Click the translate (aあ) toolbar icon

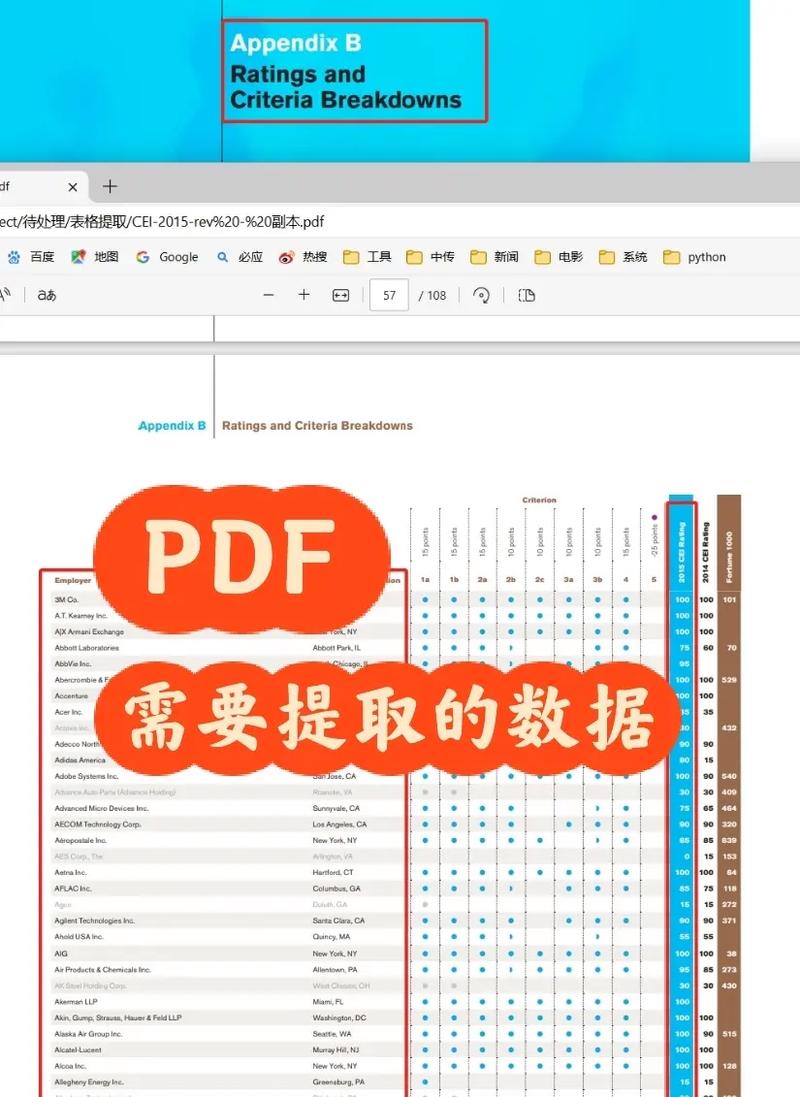tap(47, 295)
